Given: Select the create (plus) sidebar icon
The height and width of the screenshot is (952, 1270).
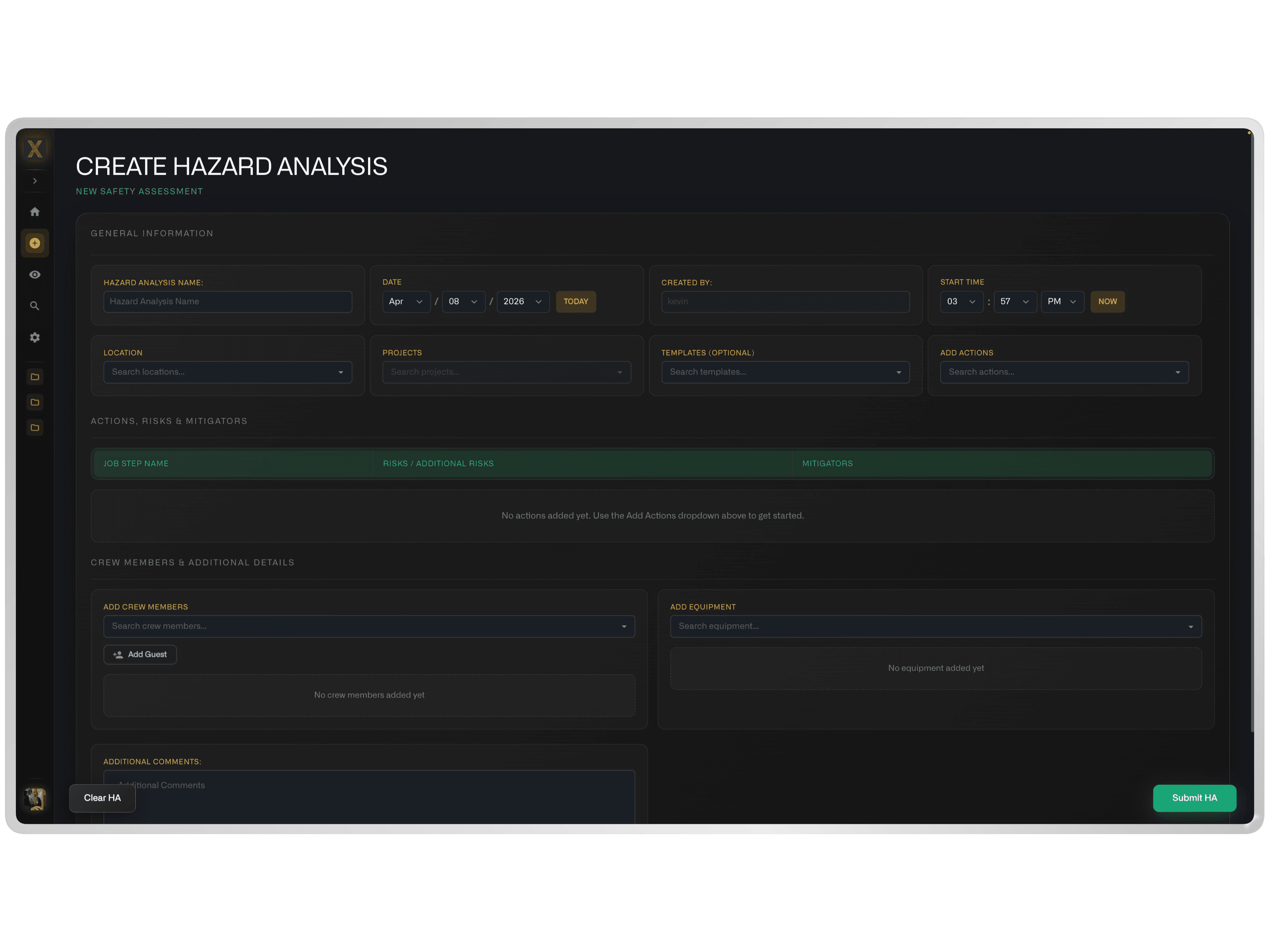Looking at the screenshot, I should point(35,243).
